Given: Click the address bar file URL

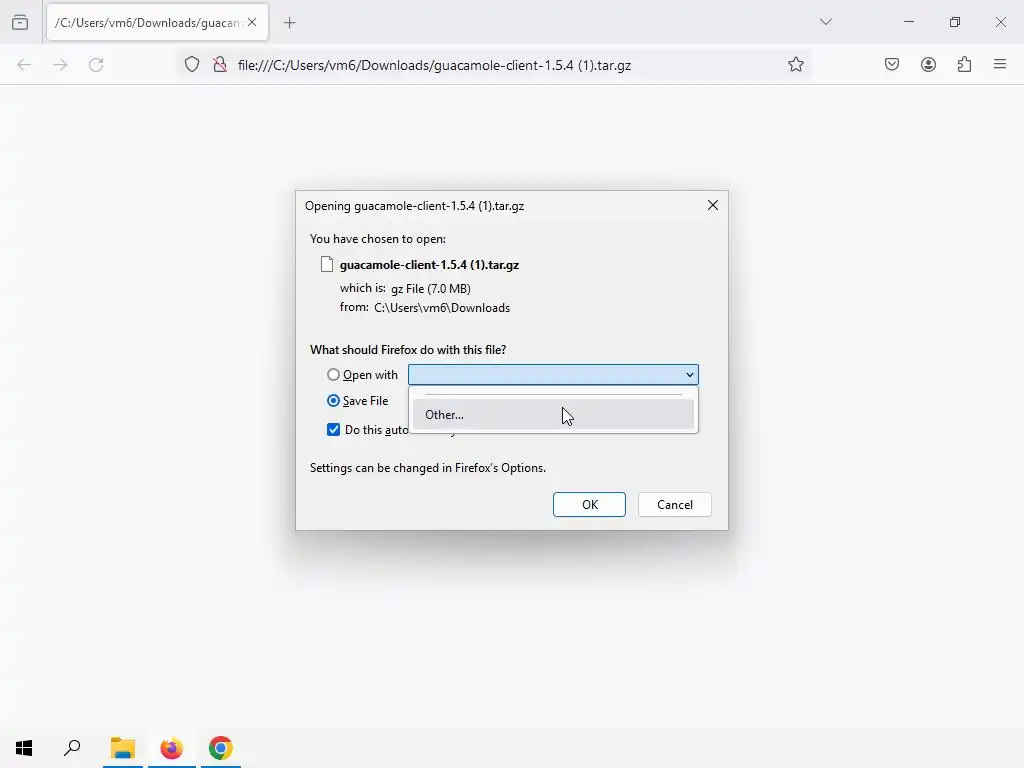Looking at the screenshot, I should [434, 65].
